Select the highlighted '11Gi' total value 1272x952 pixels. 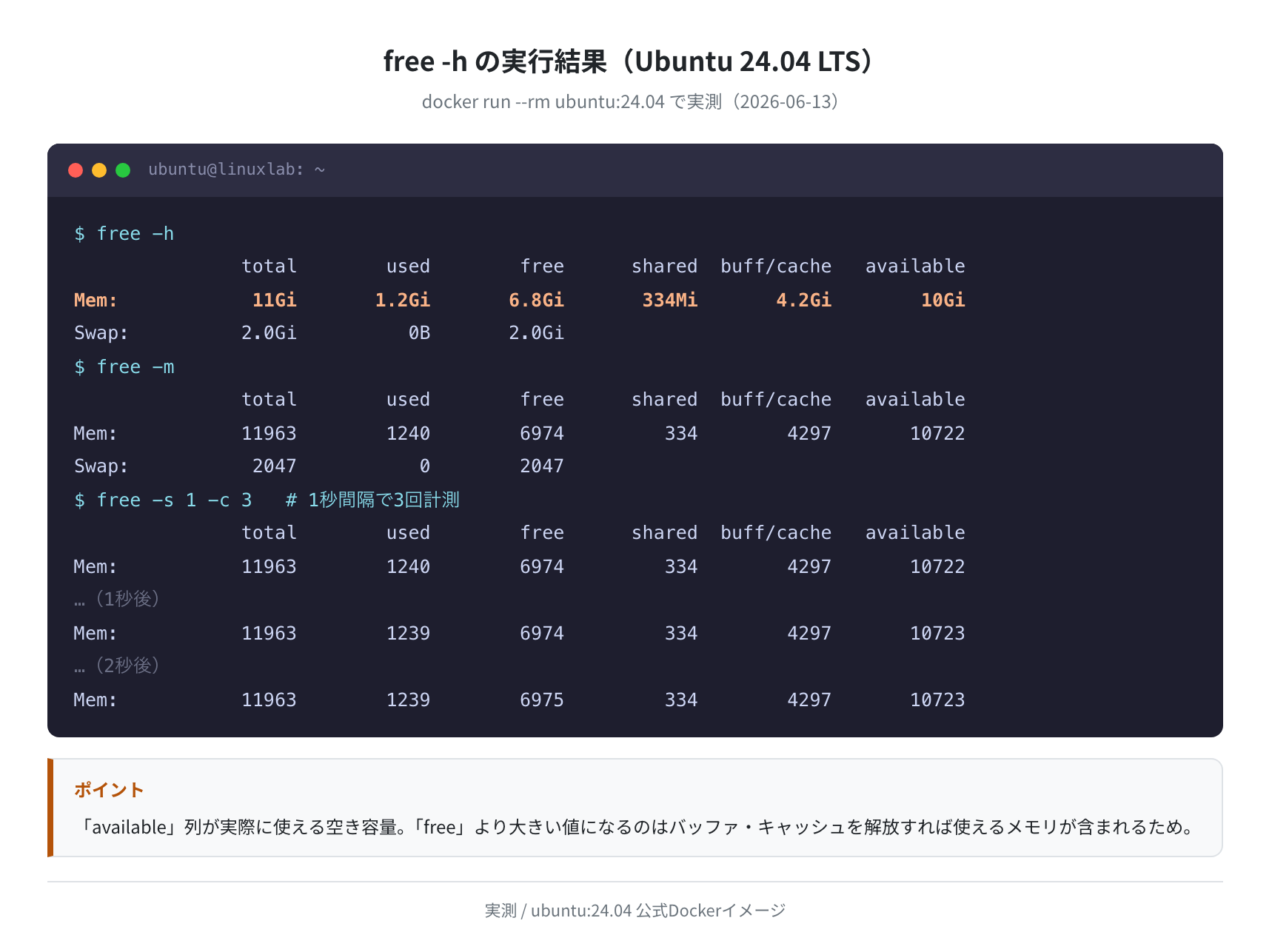[x=275, y=301]
